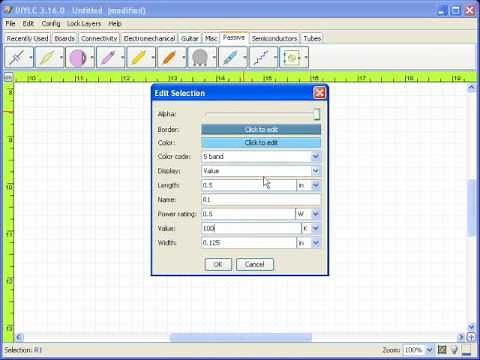Select the gray potentiometer tool

[x=200, y=57]
